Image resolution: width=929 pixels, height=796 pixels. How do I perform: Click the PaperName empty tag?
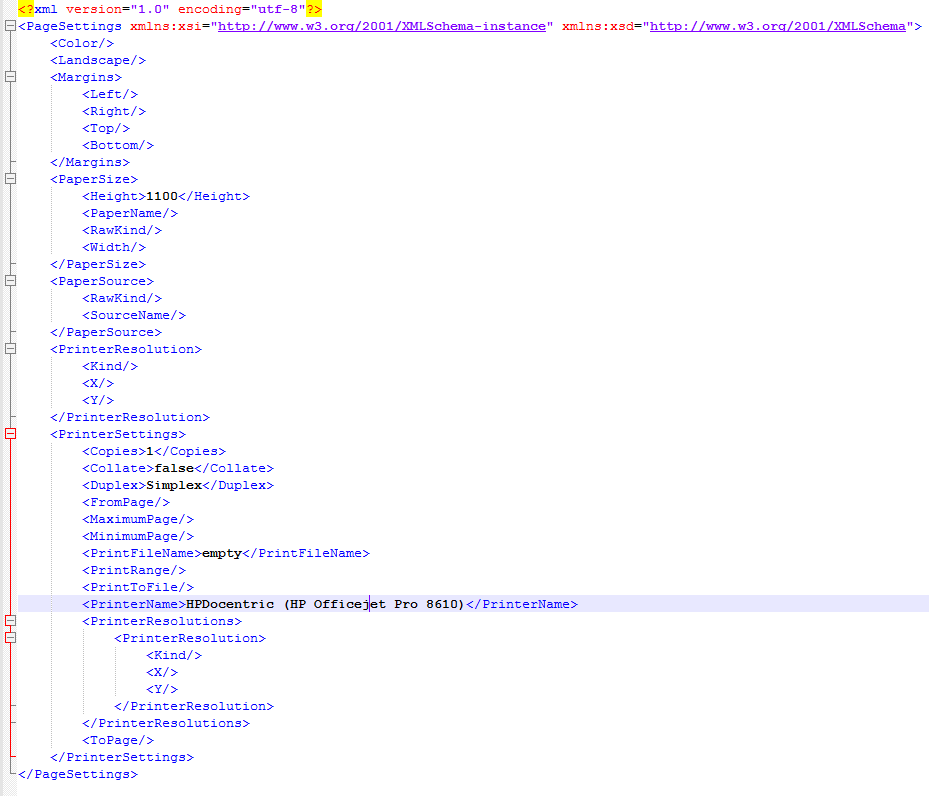(130, 213)
